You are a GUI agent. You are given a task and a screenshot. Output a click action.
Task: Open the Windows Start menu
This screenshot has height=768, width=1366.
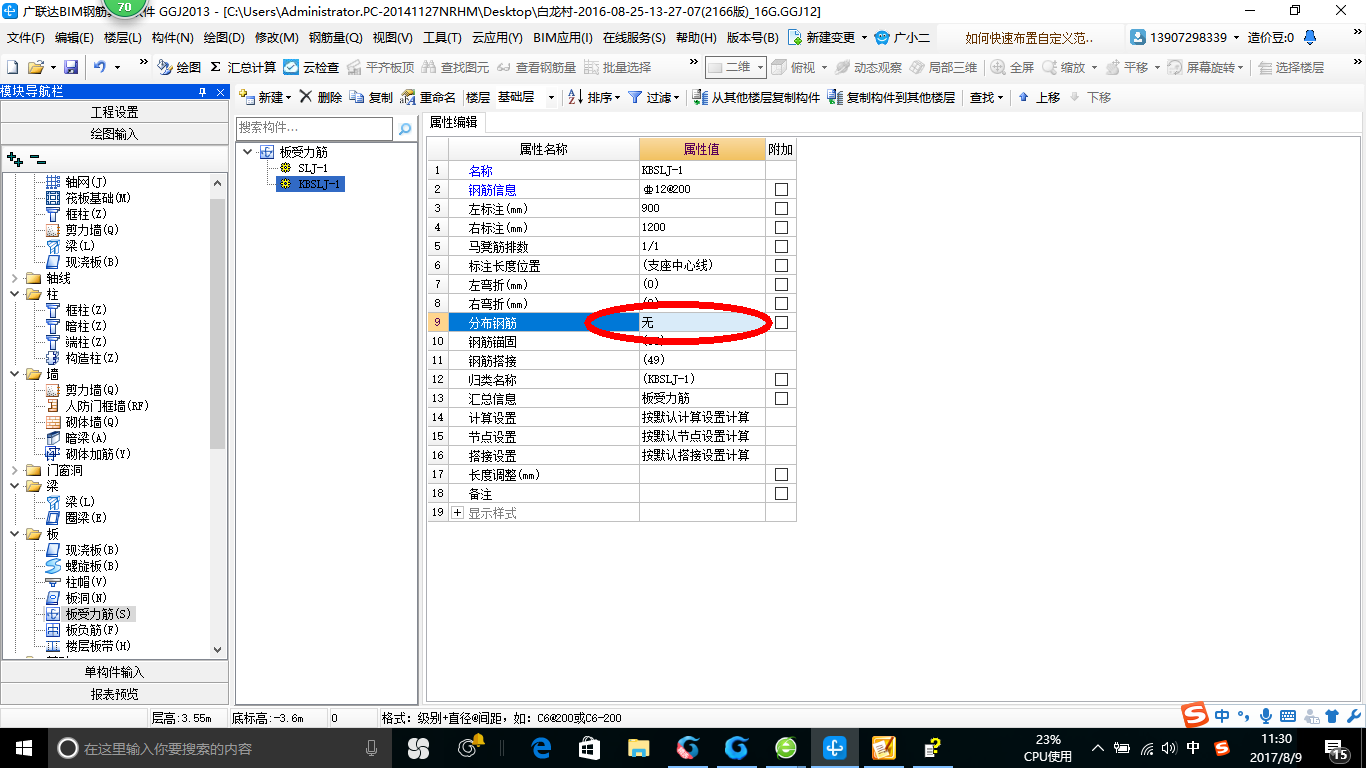pyautogui.click(x=23, y=748)
